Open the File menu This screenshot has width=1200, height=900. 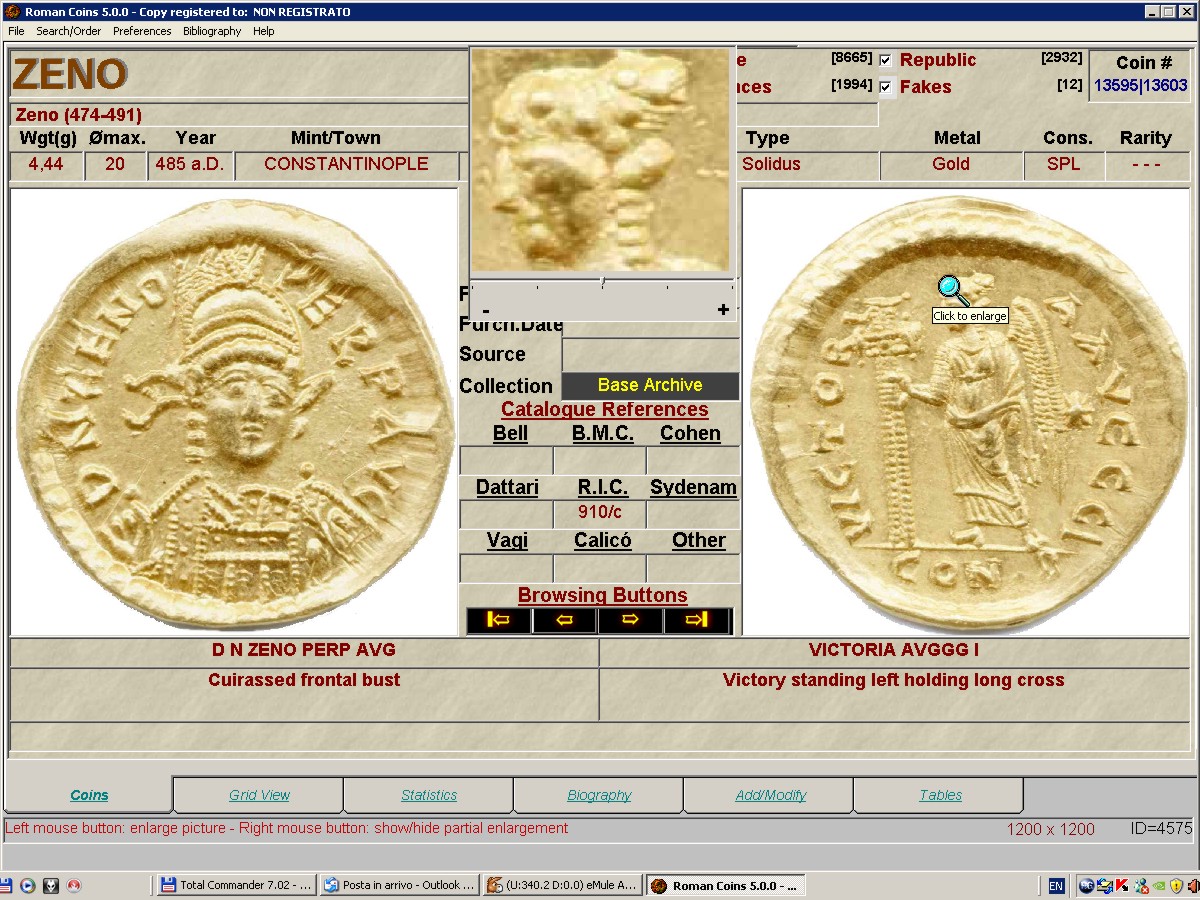16,31
